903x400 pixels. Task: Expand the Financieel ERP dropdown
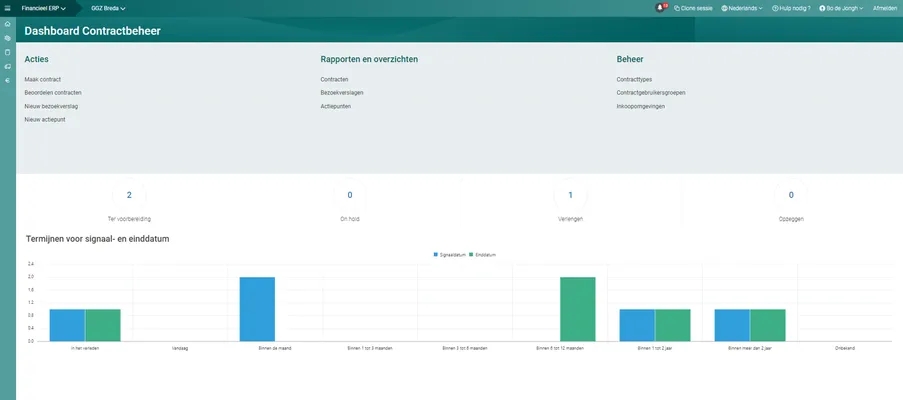(43, 8)
